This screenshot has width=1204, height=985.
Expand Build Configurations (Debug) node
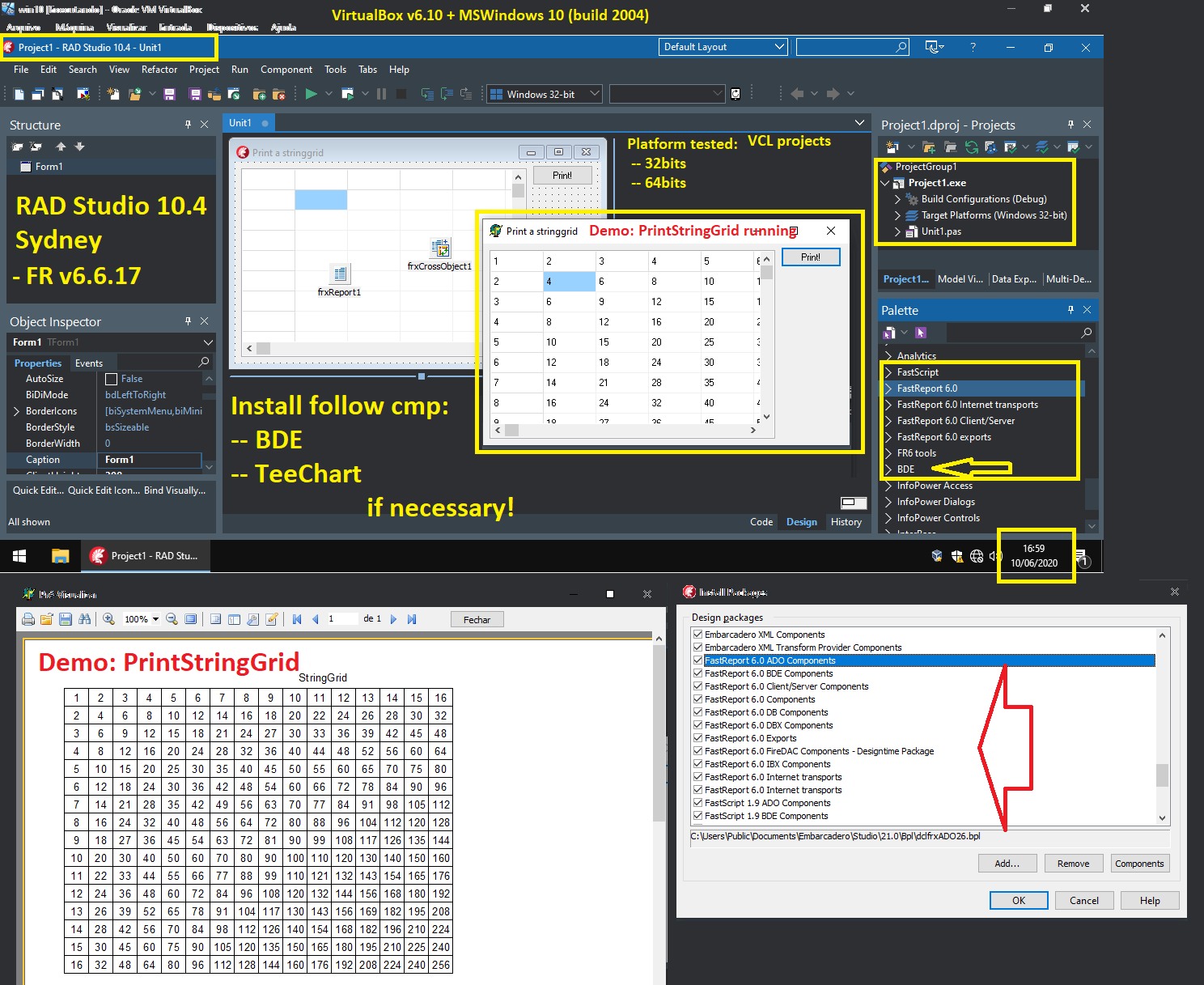click(x=897, y=199)
